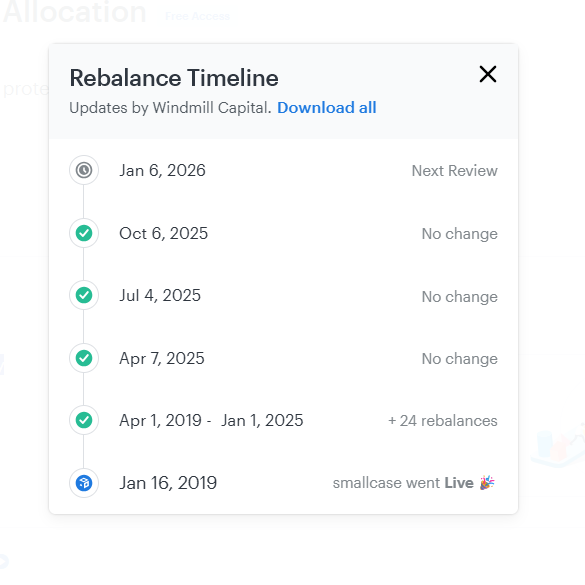
Task: Select the green checkmark for Oct 6, 2025
Action: 84,233
